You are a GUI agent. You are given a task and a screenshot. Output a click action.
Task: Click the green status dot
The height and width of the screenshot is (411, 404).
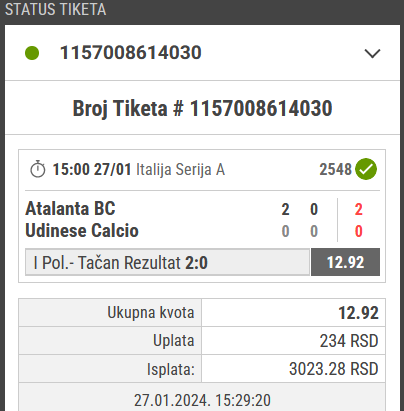pyautogui.click(x=32, y=53)
